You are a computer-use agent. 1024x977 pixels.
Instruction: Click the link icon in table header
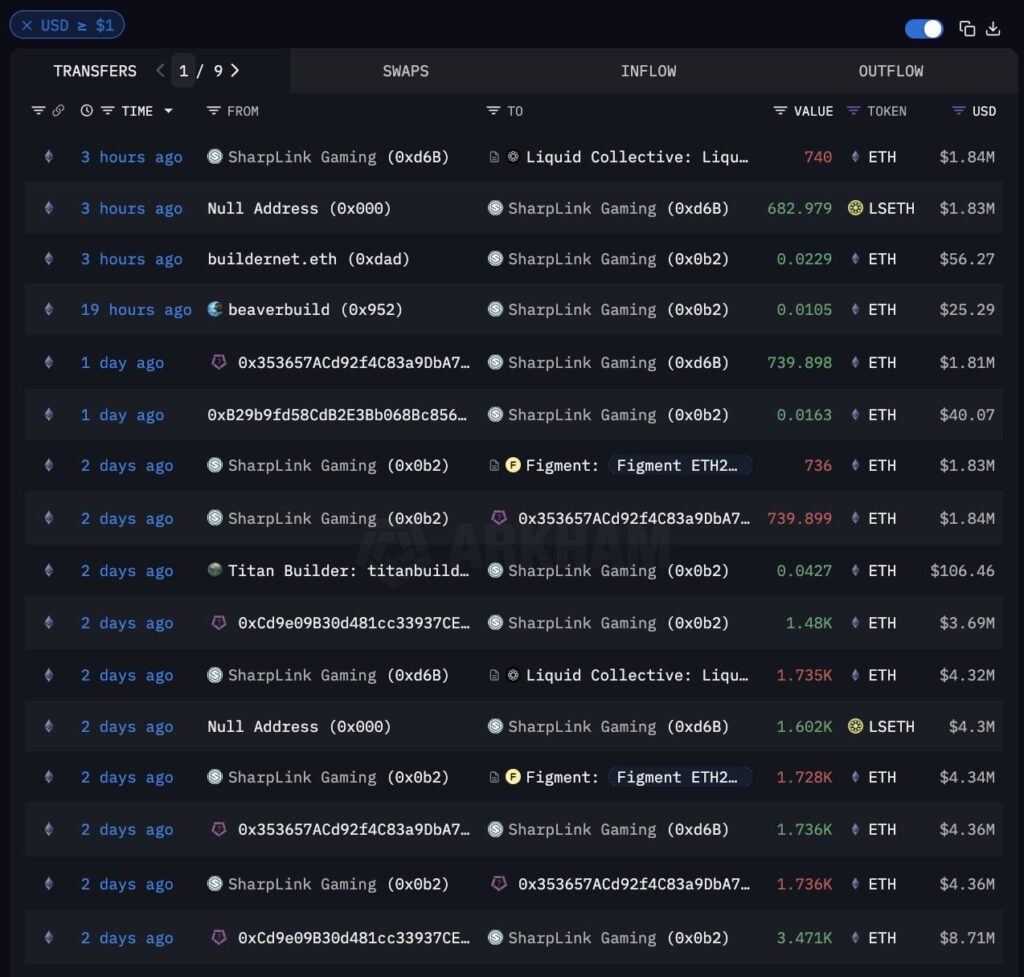click(x=58, y=111)
